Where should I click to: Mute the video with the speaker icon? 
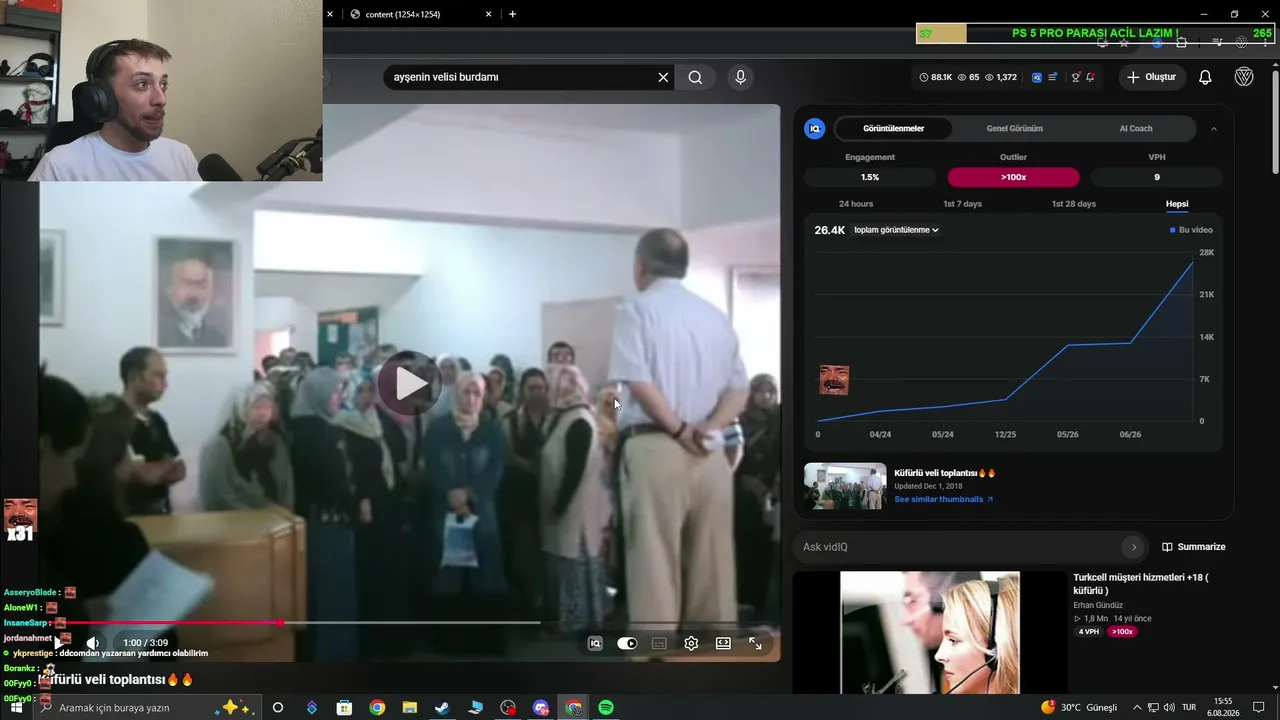pyautogui.click(x=92, y=643)
